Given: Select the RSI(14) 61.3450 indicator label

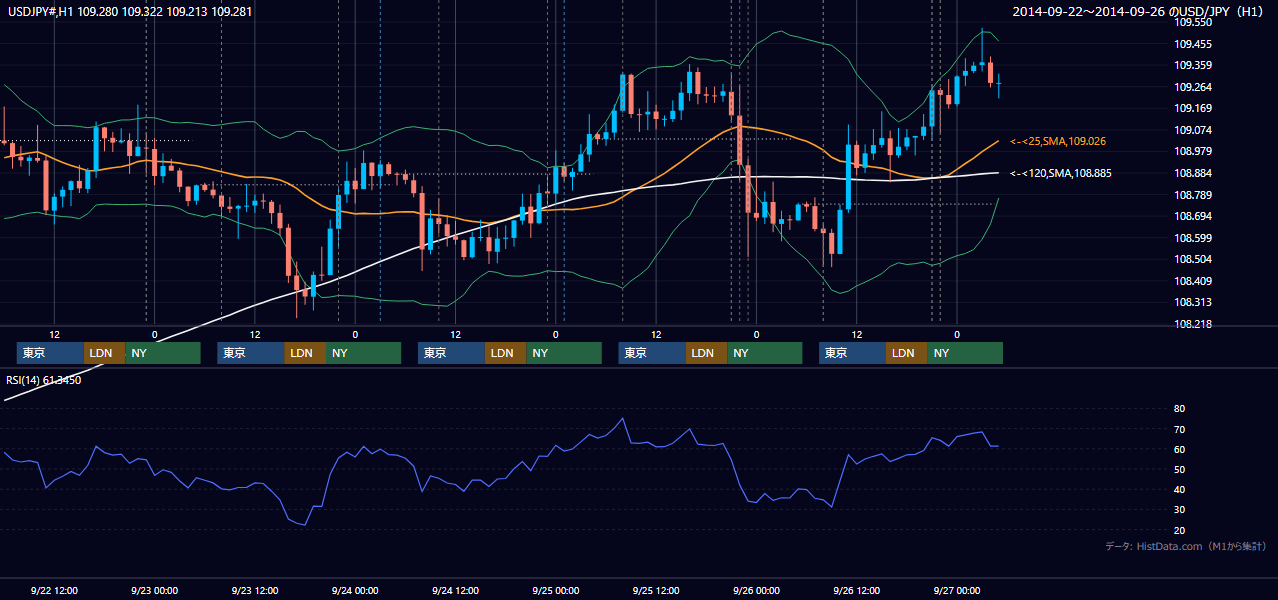Looking at the screenshot, I should click(44, 380).
